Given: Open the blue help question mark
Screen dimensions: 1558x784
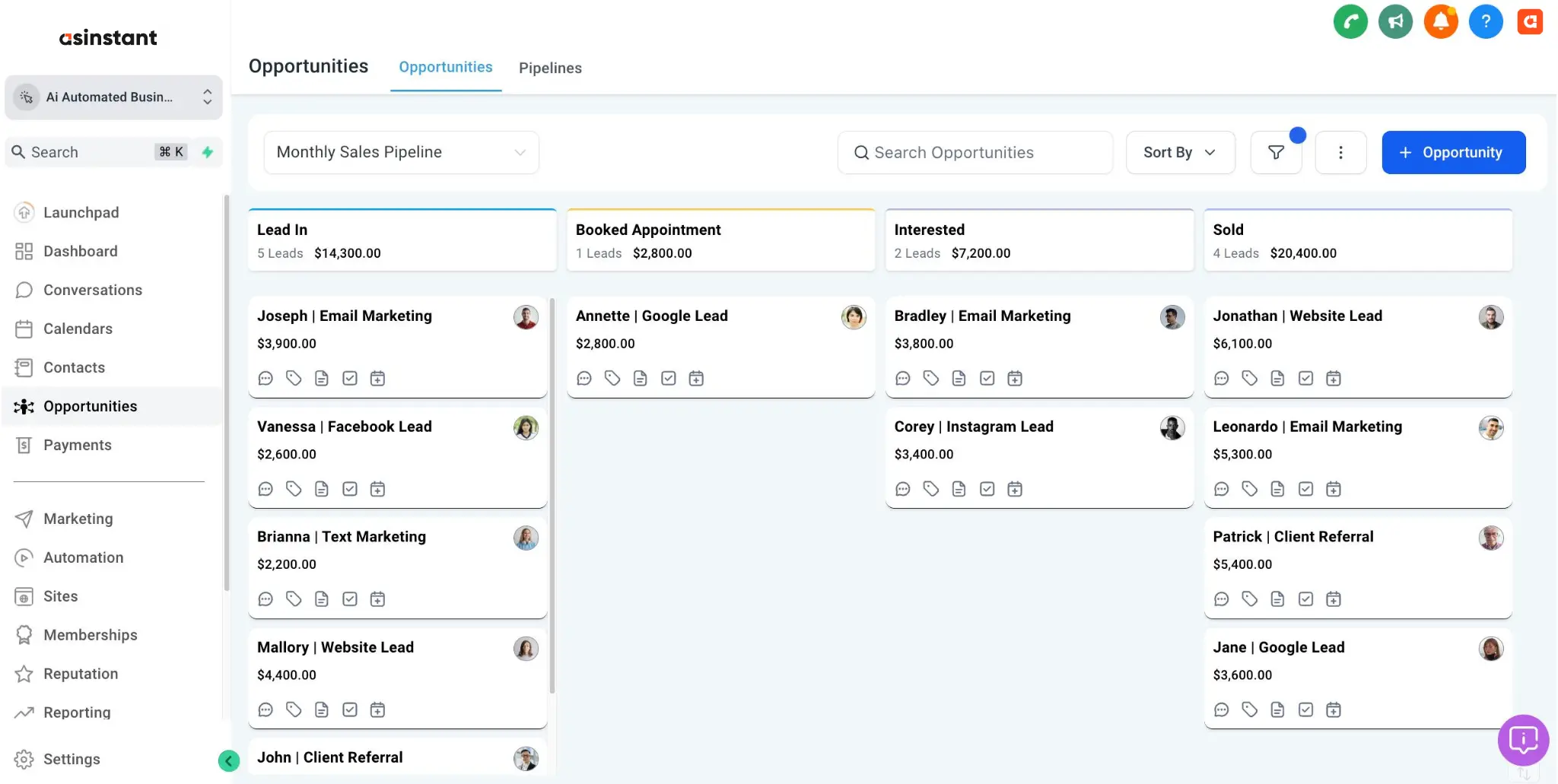Looking at the screenshot, I should (1486, 21).
